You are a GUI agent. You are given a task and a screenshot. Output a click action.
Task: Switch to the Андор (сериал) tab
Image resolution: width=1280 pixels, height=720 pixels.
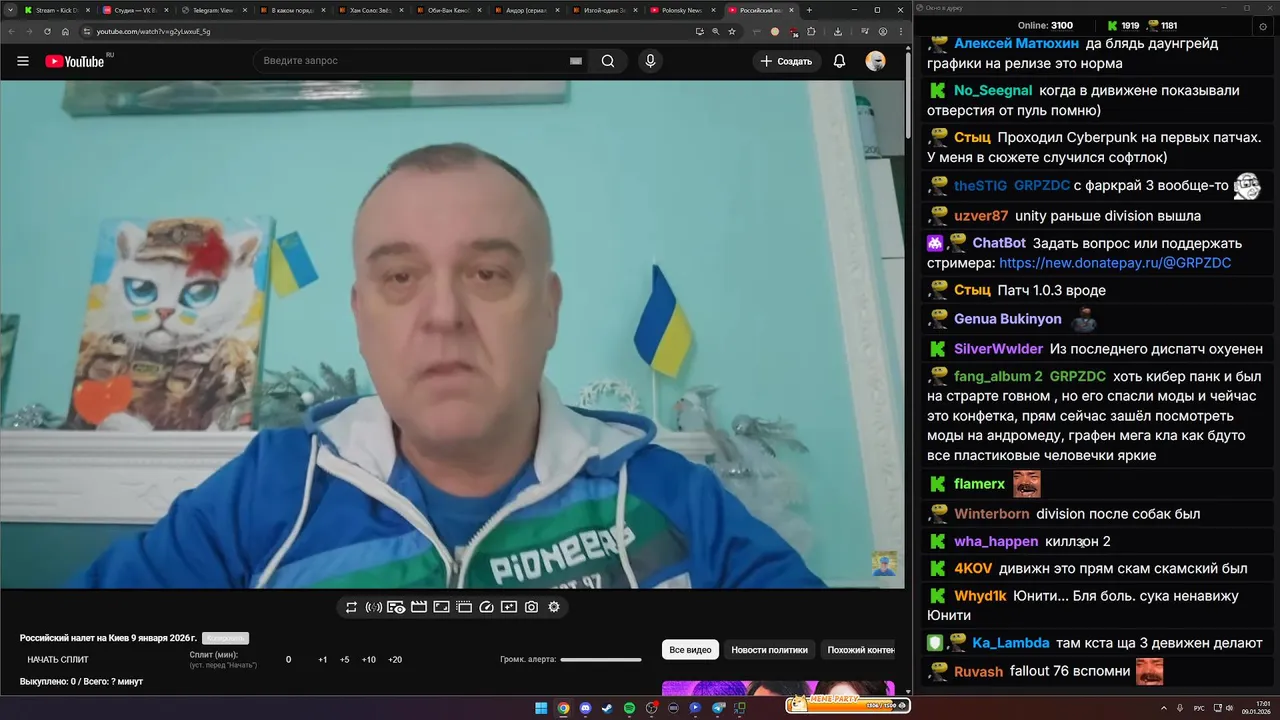pyautogui.click(x=526, y=10)
